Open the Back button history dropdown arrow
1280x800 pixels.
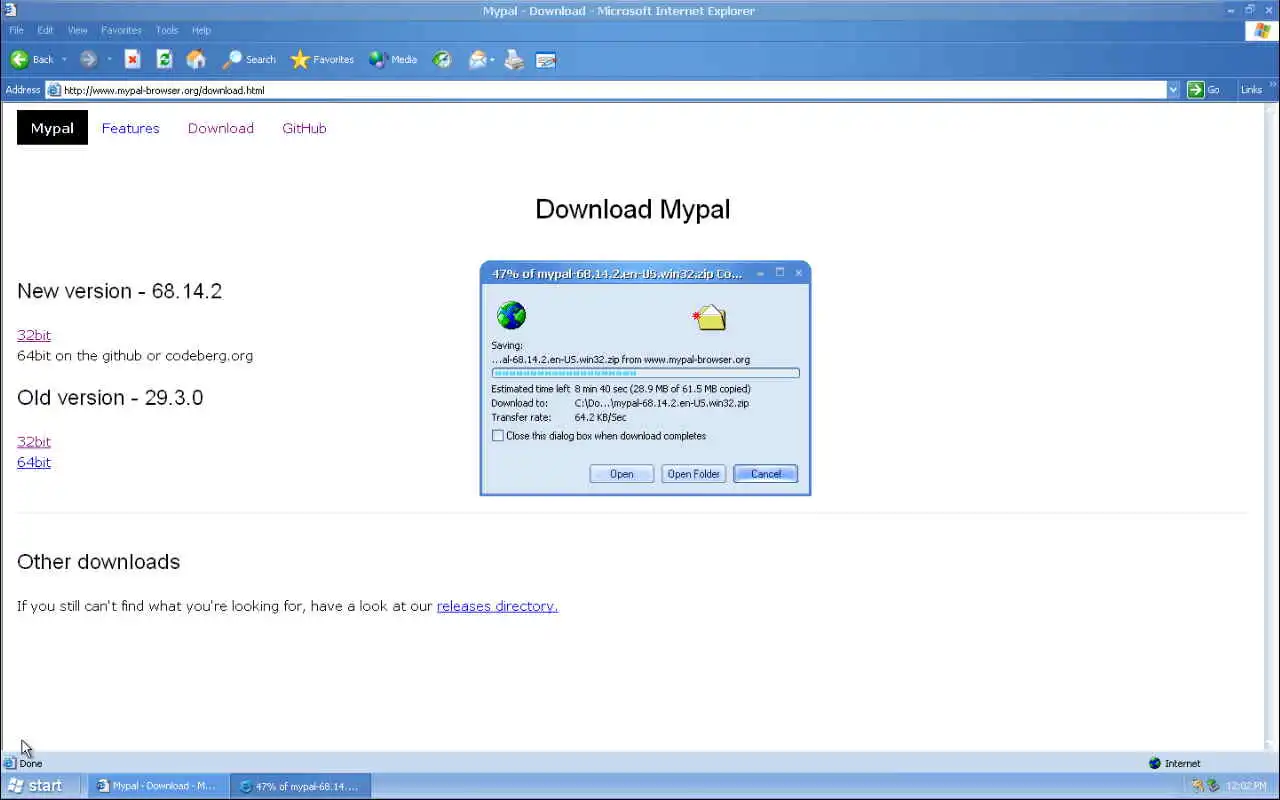coord(64,60)
